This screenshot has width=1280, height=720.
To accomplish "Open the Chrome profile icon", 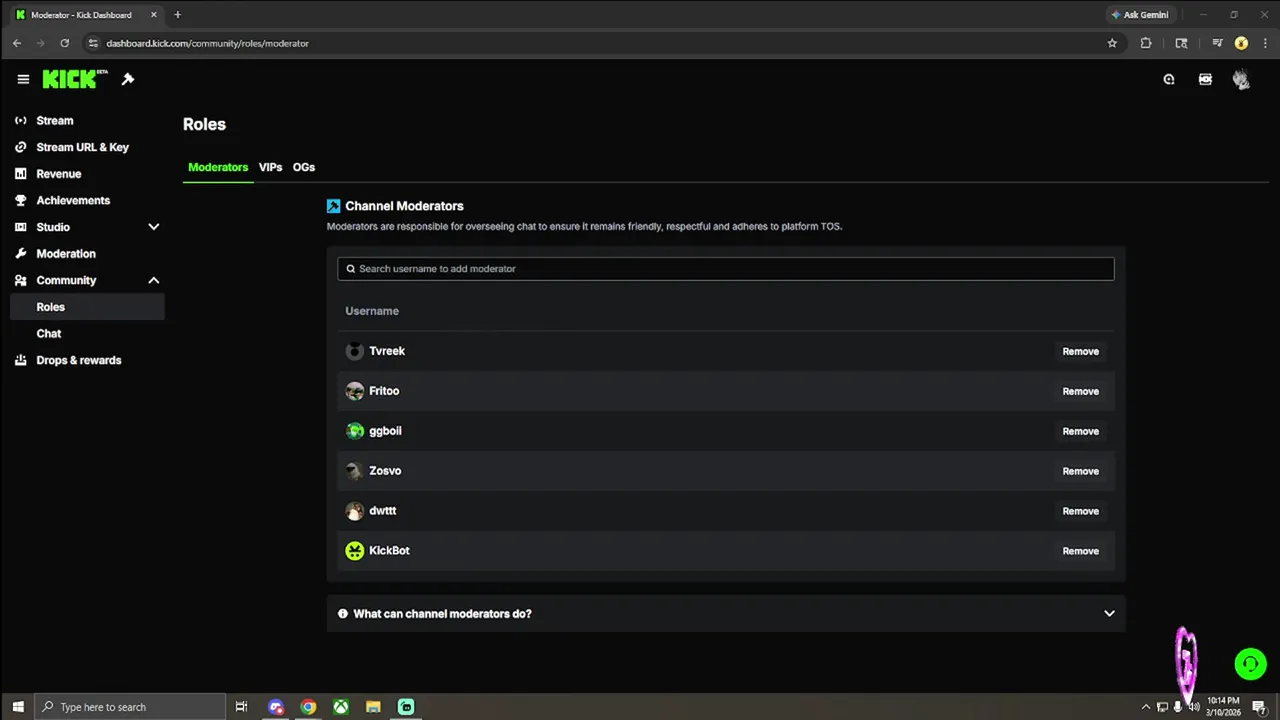I will point(1241,43).
